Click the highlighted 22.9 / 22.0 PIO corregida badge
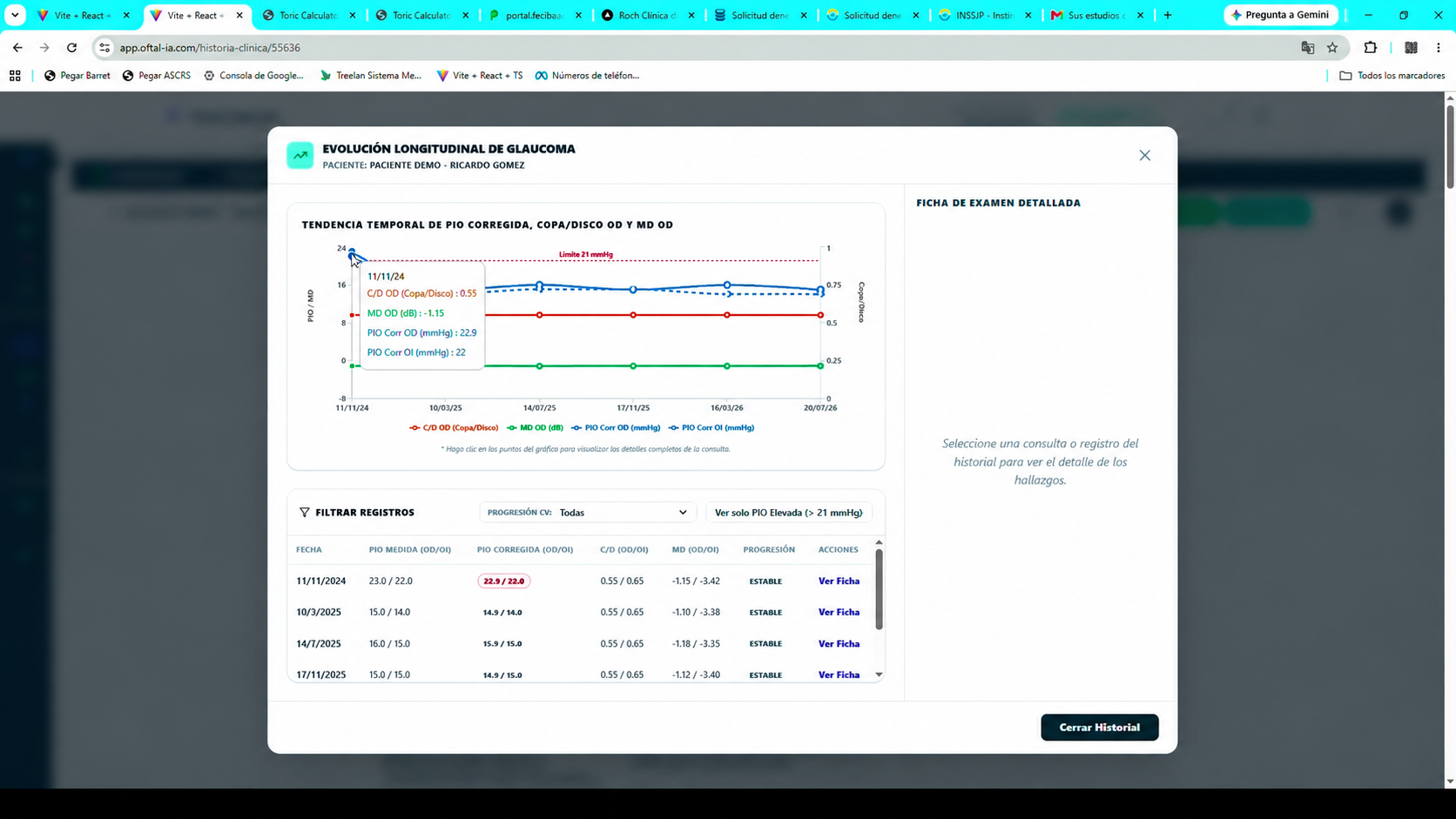Screen dimensions: 1456x819 point(503,581)
